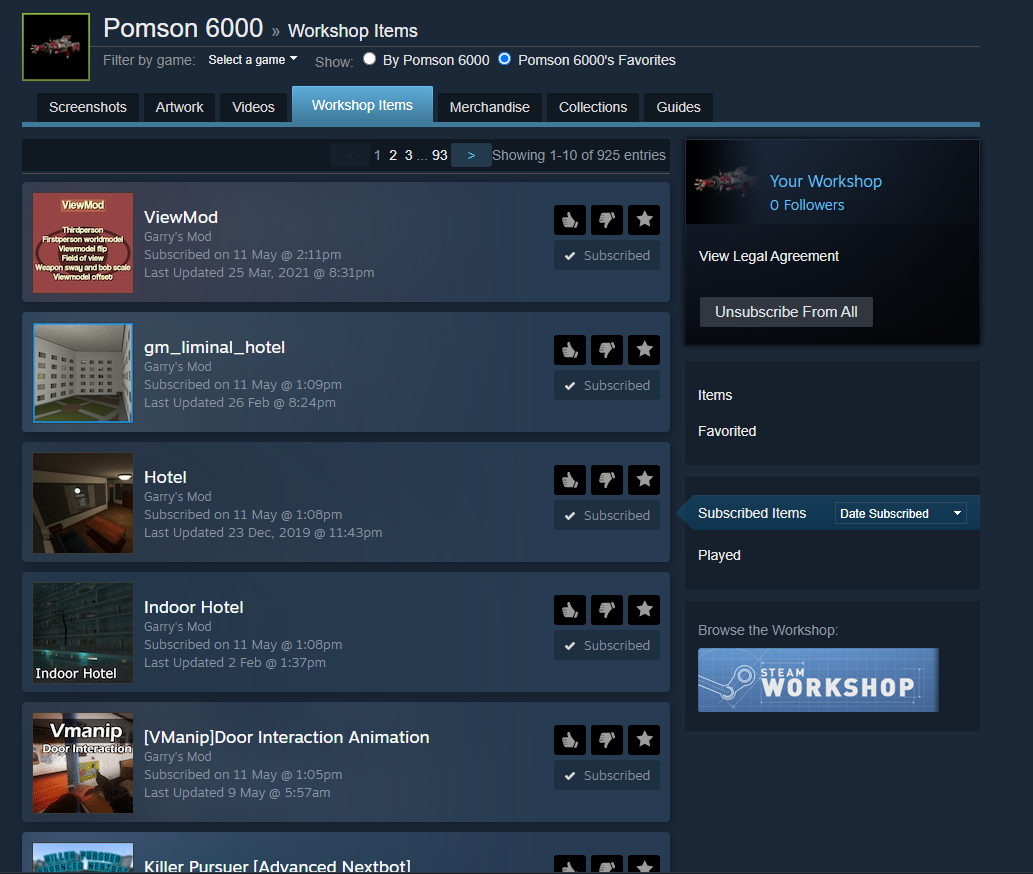Open the Pomson 6000 profile title link
This screenshot has height=874, width=1033.
[183, 28]
